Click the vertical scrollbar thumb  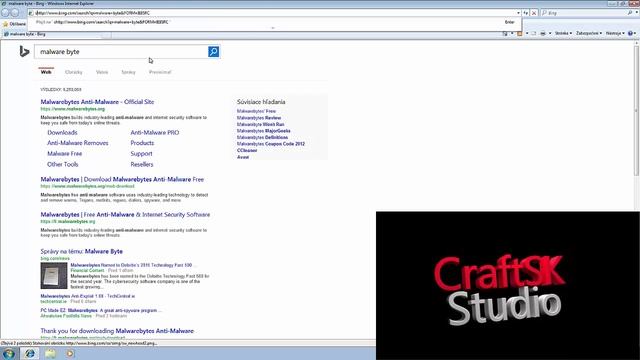coord(636,110)
